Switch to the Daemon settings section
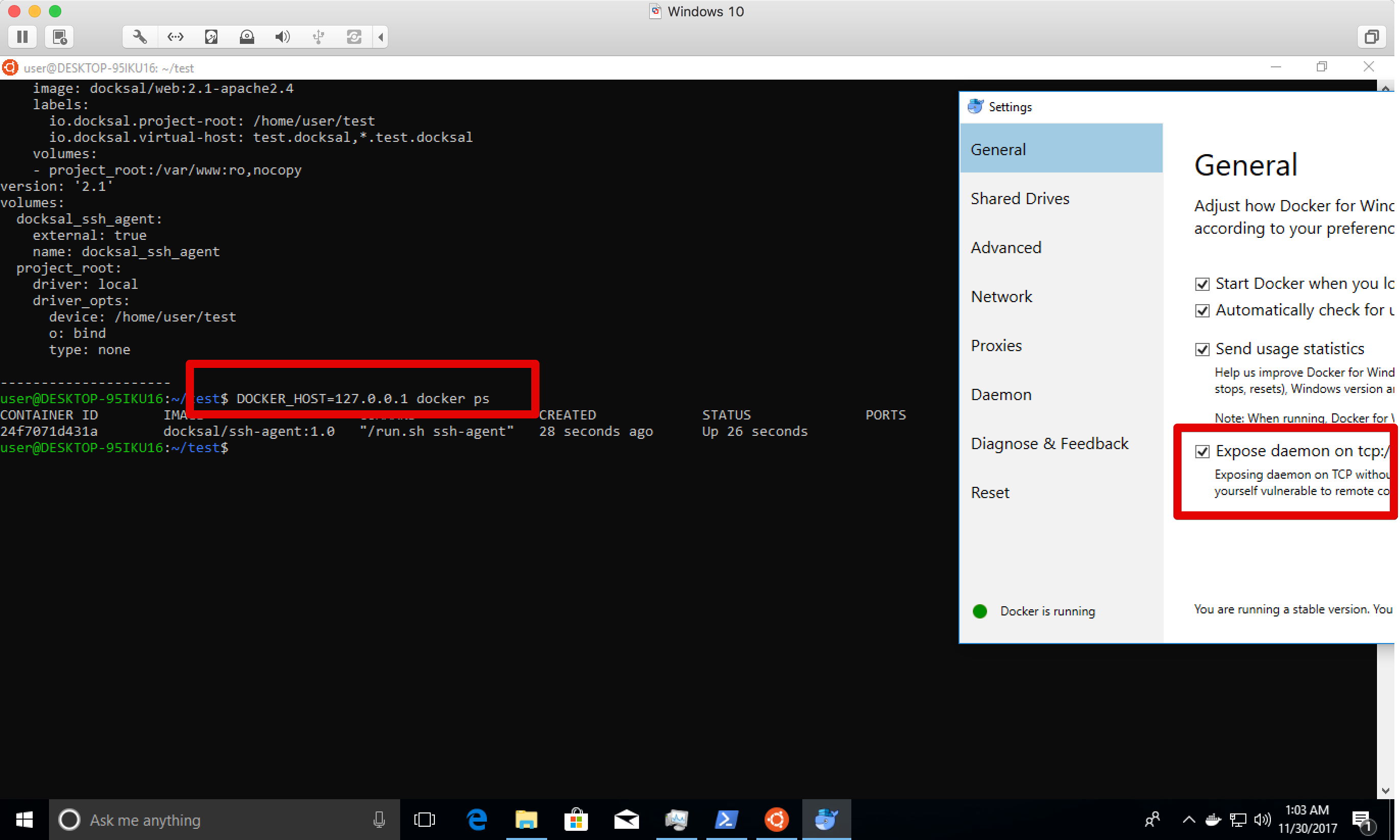Image resolution: width=1400 pixels, height=840 pixels. click(1001, 394)
